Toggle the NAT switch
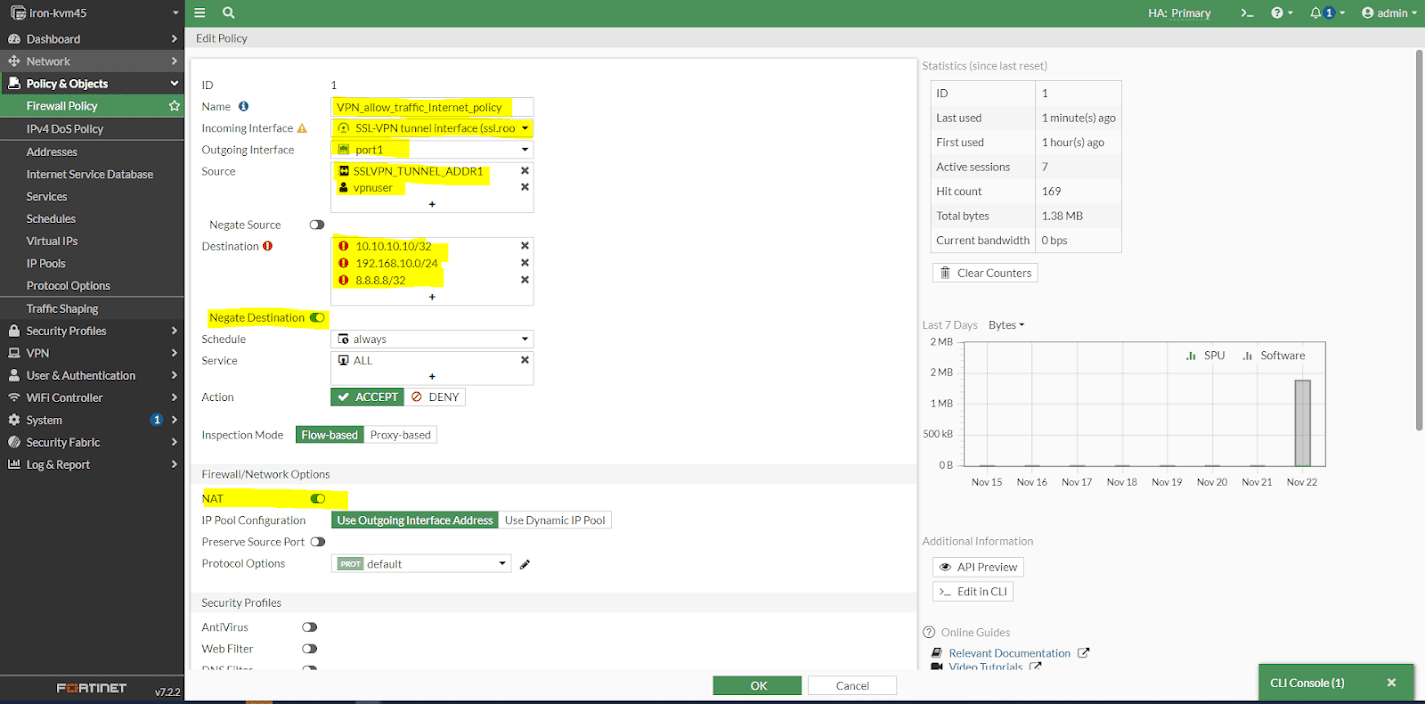The width and height of the screenshot is (1425, 704). click(318, 498)
